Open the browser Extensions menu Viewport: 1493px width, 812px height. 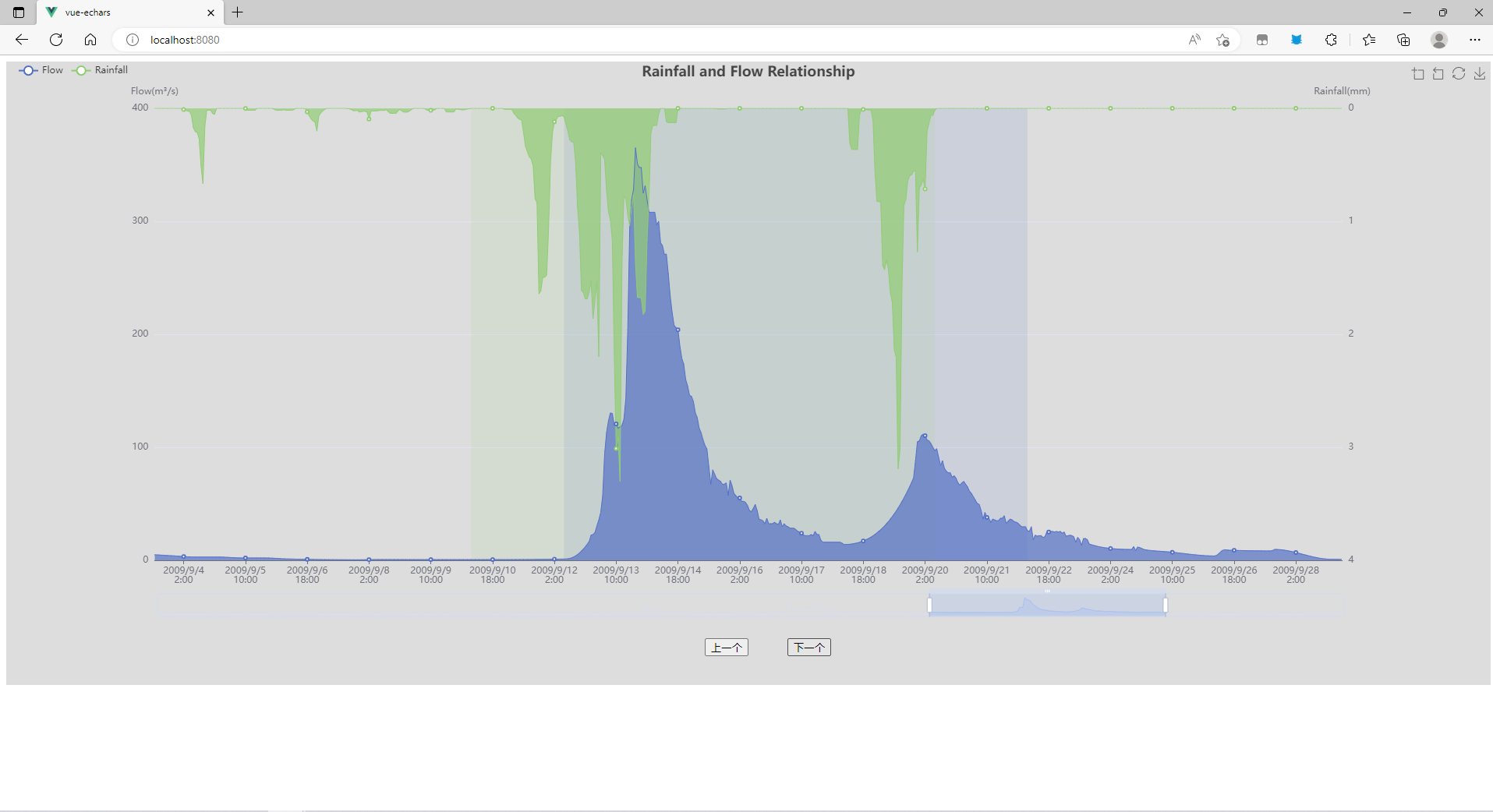click(x=1331, y=40)
